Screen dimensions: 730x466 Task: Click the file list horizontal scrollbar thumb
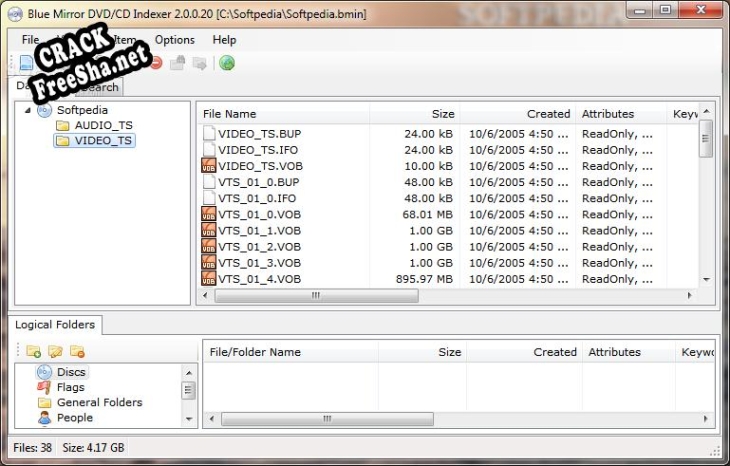315,296
